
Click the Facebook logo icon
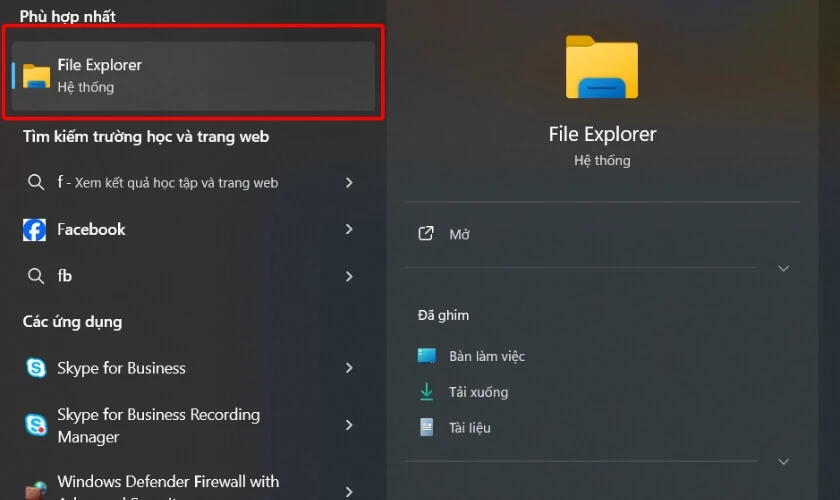(x=34, y=229)
